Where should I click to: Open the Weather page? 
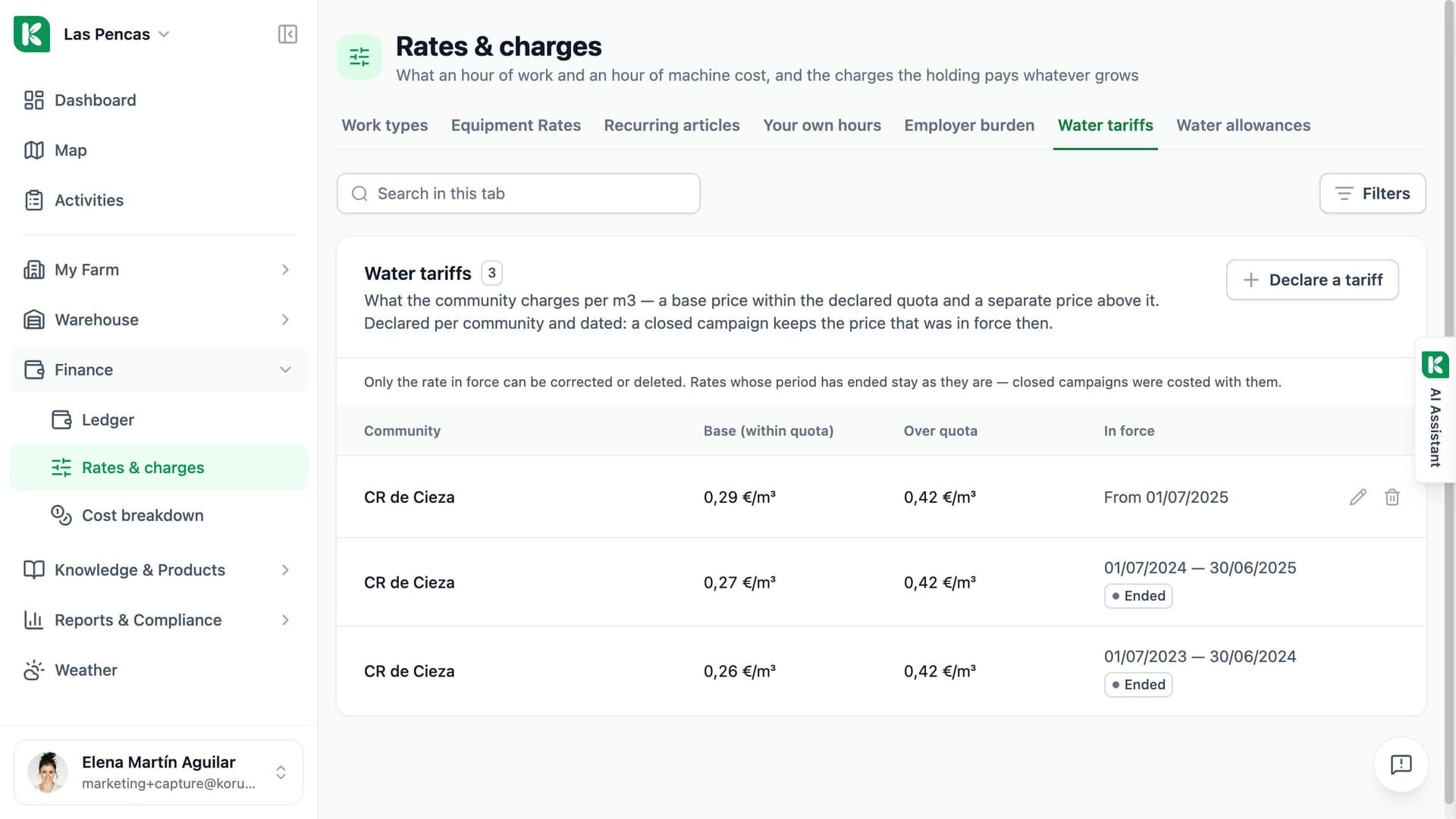click(158, 670)
